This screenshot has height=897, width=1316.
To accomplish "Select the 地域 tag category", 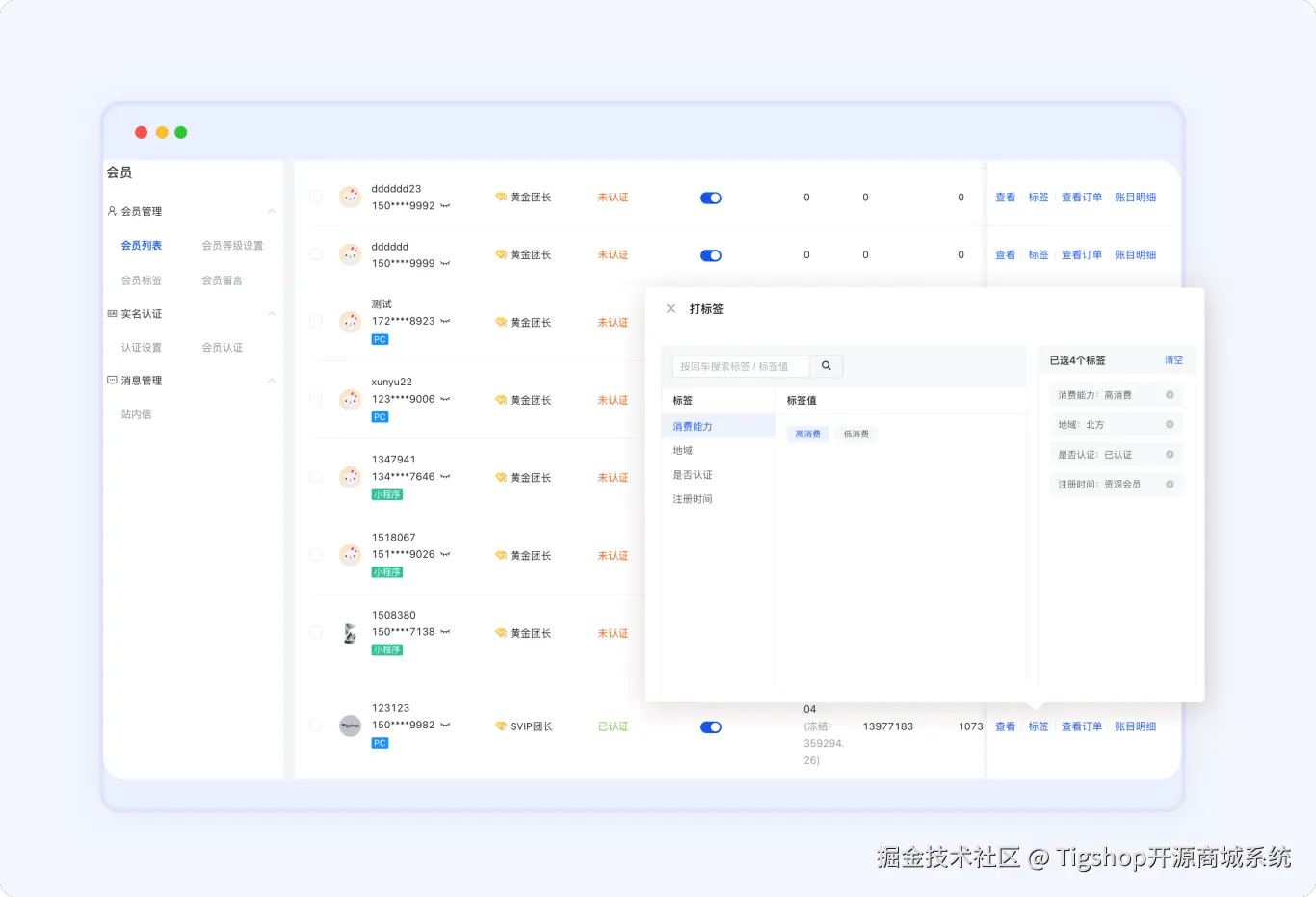I will pyautogui.click(x=719, y=451).
